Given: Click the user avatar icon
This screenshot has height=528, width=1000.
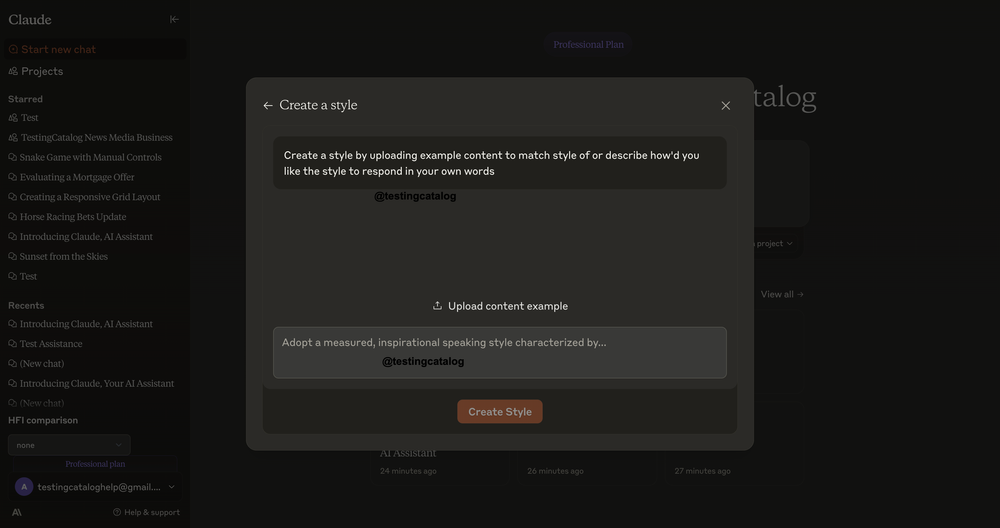Looking at the screenshot, I should [24, 487].
